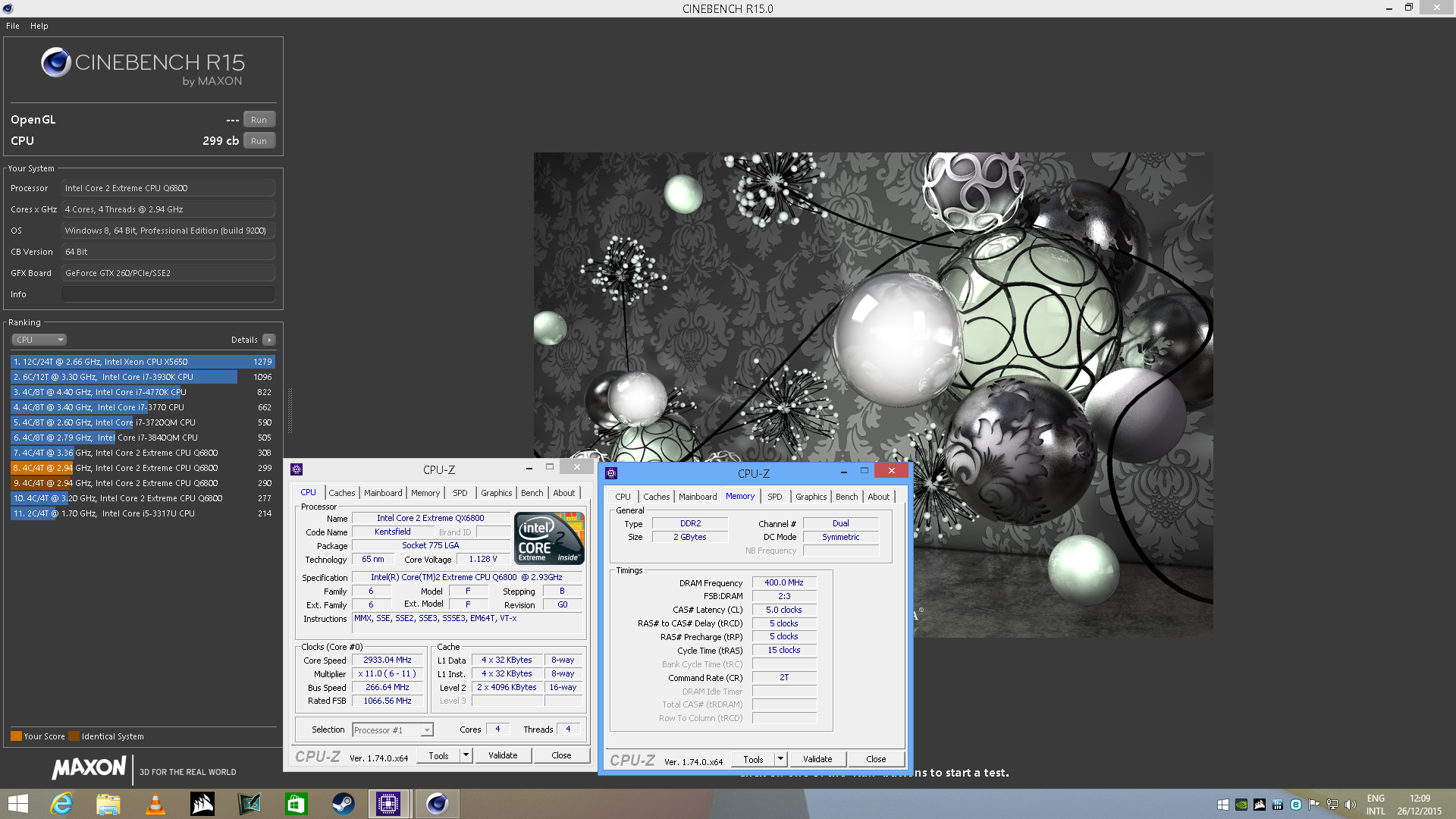The height and width of the screenshot is (819, 1456).
Task: Open volume speaker tray icon
Action: [x=1351, y=805]
